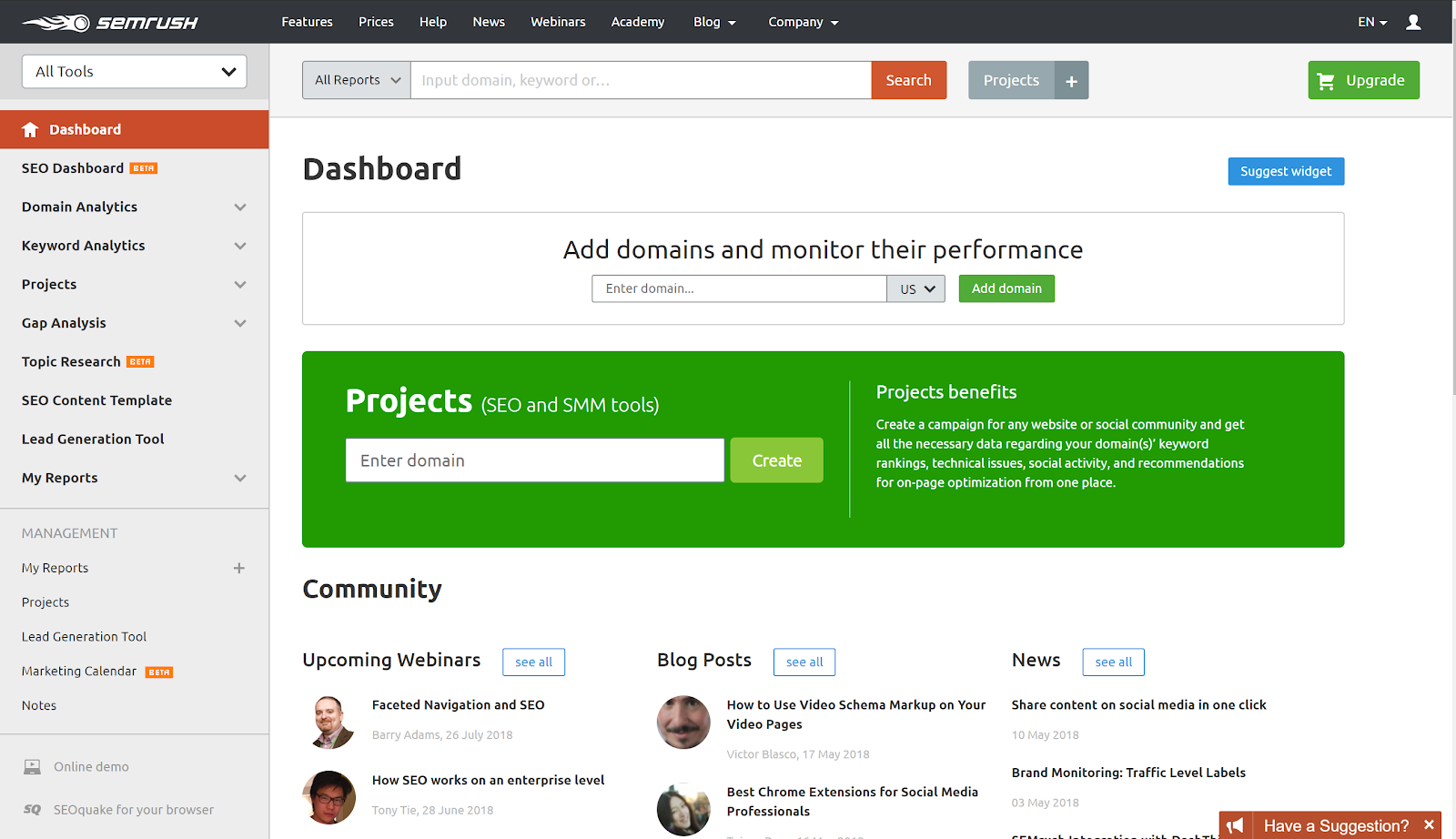The width and height of the screenshot is (1456, 839).
Task: Open the Blog dropdown menu
Action: pyautogui.click(x=714, y=22)
